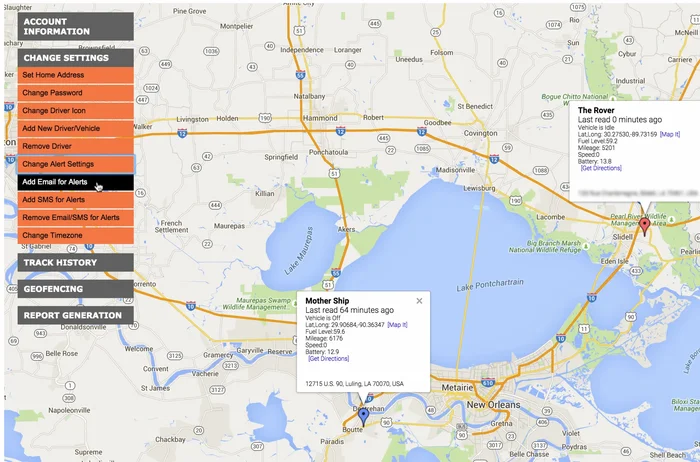Open the Change Timezone option
This screenshot has width=700, height=462.
[75, 235]
